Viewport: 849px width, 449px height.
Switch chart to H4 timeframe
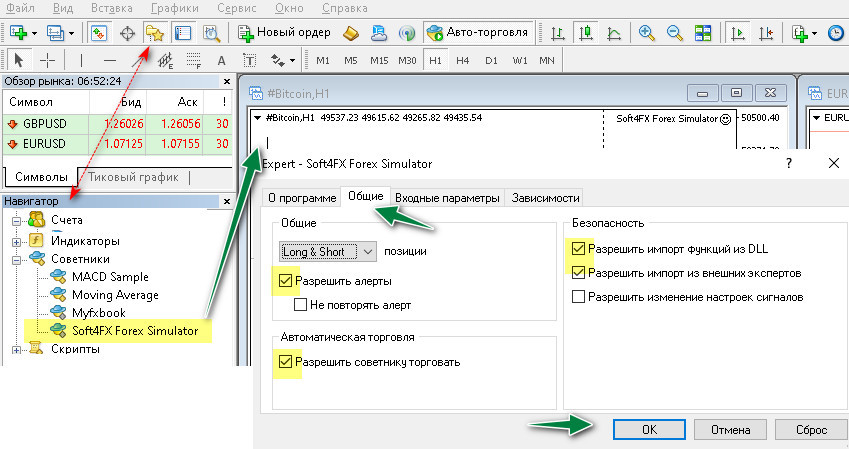462,61
